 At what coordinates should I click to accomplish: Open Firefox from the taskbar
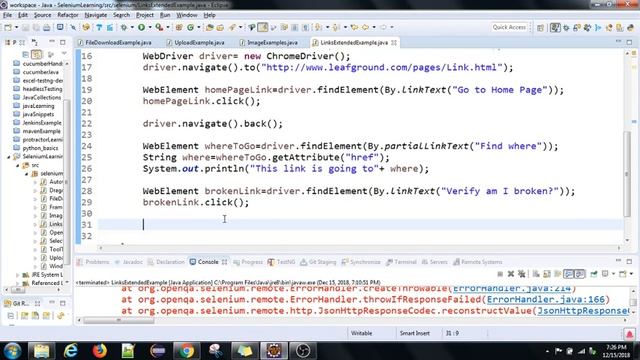click(99, 351)
